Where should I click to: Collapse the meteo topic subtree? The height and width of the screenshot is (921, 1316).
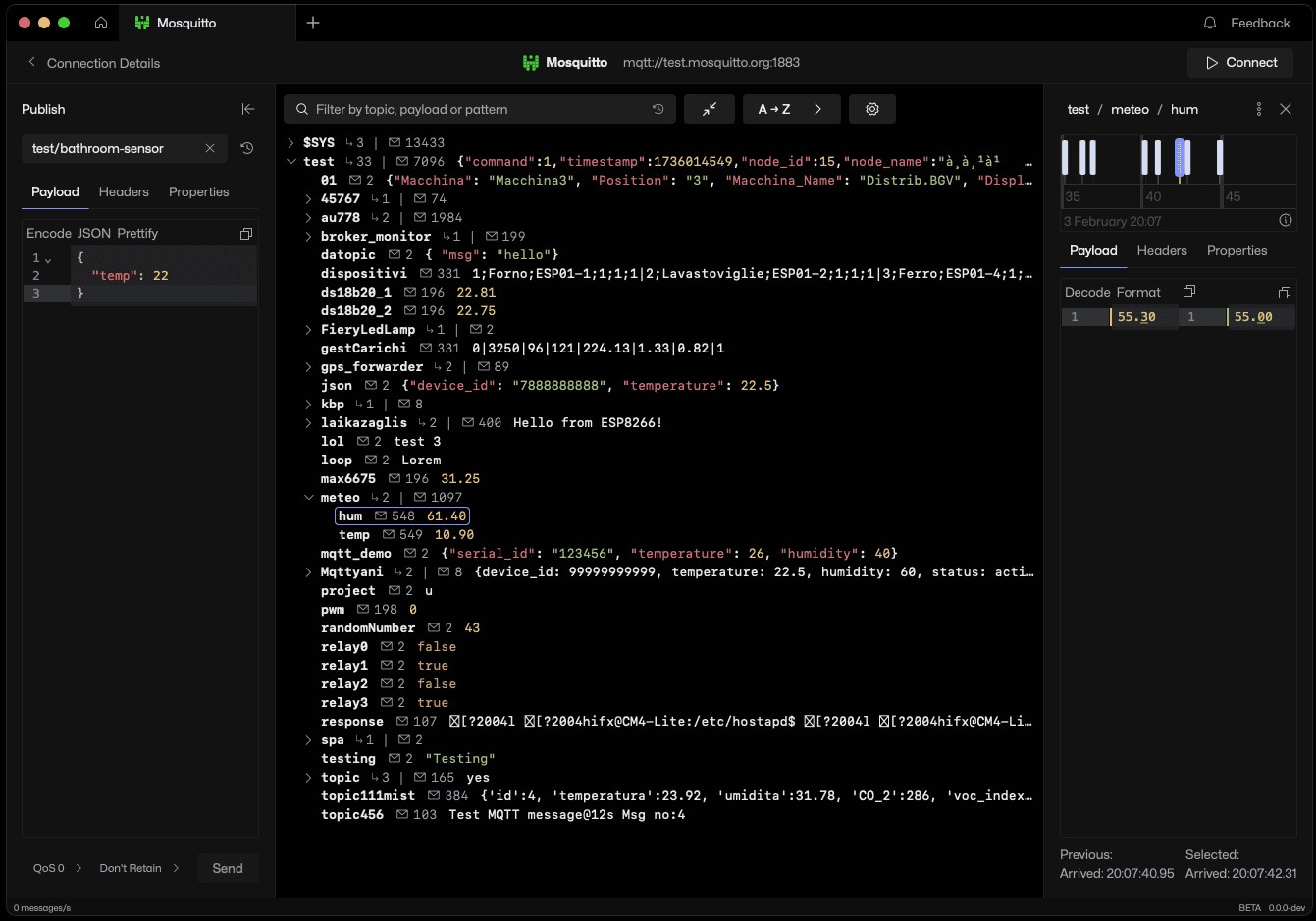pos(308,497)
